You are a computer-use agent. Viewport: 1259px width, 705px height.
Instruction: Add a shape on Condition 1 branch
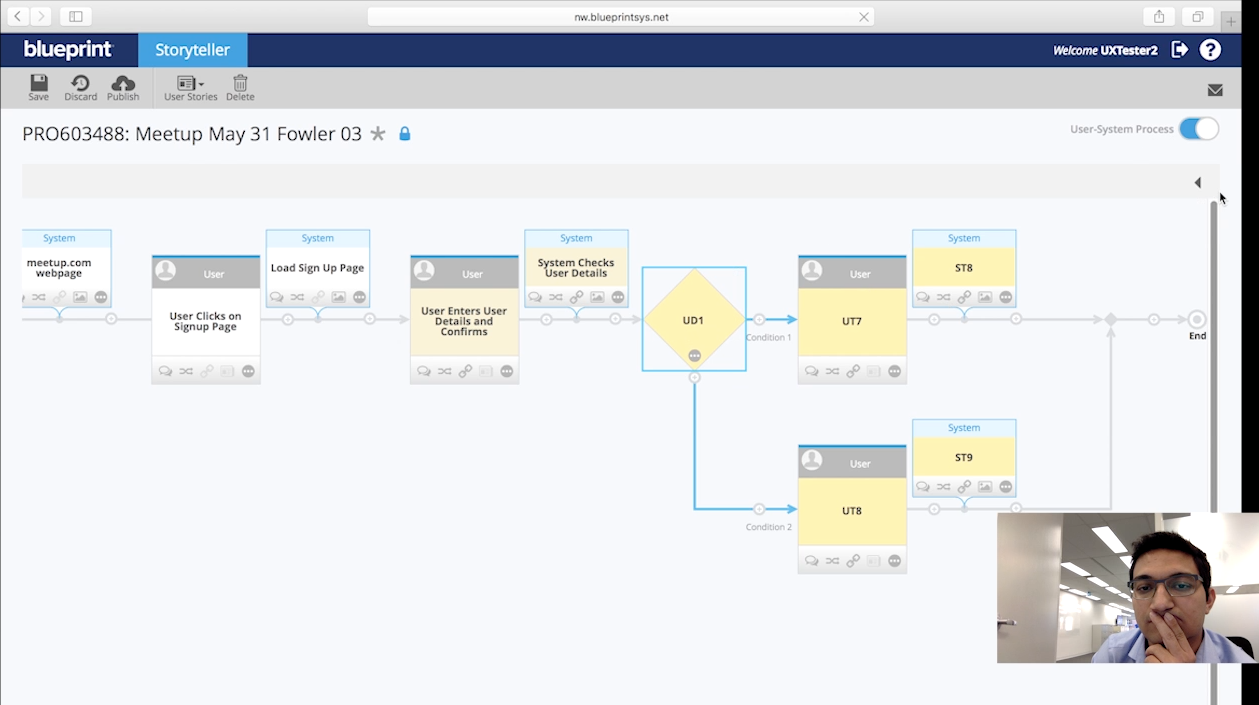[759, 319]
